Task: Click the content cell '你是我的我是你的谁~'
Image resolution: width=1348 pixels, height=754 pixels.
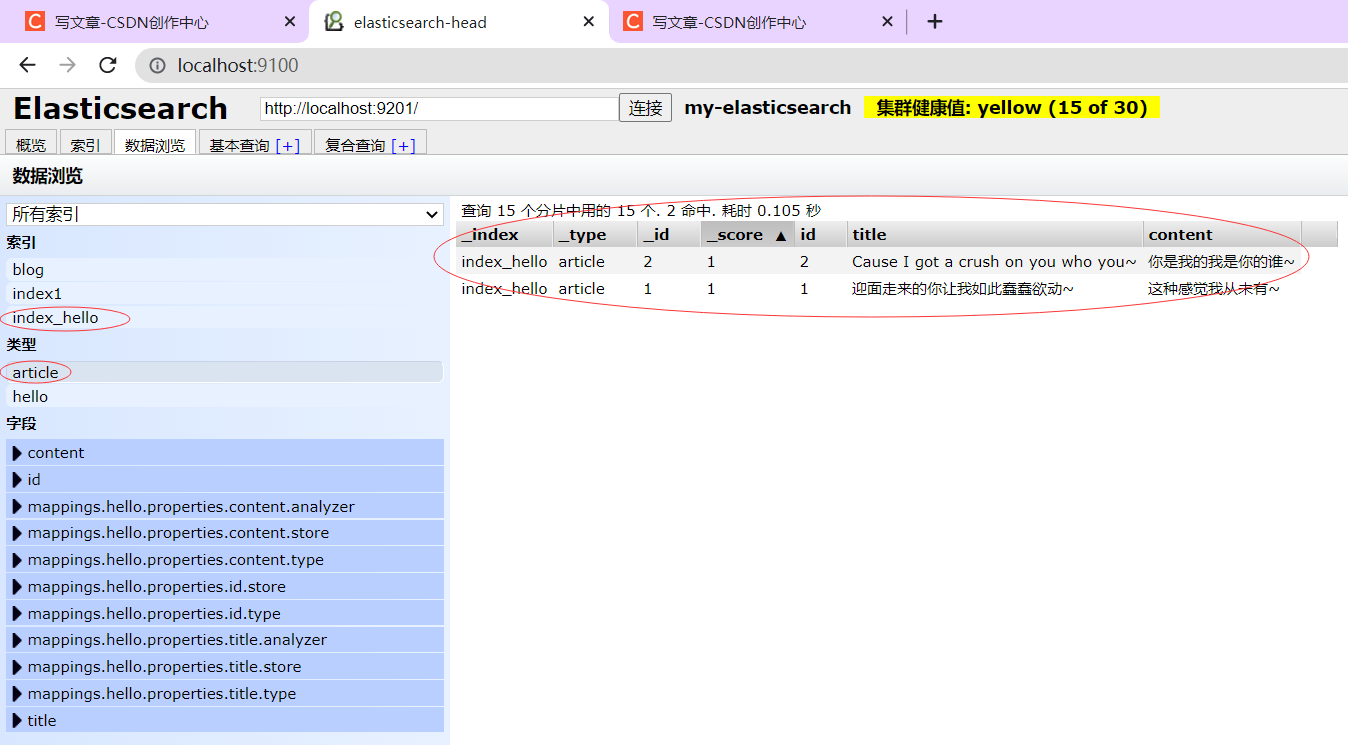Action: tap(1221, 262)
